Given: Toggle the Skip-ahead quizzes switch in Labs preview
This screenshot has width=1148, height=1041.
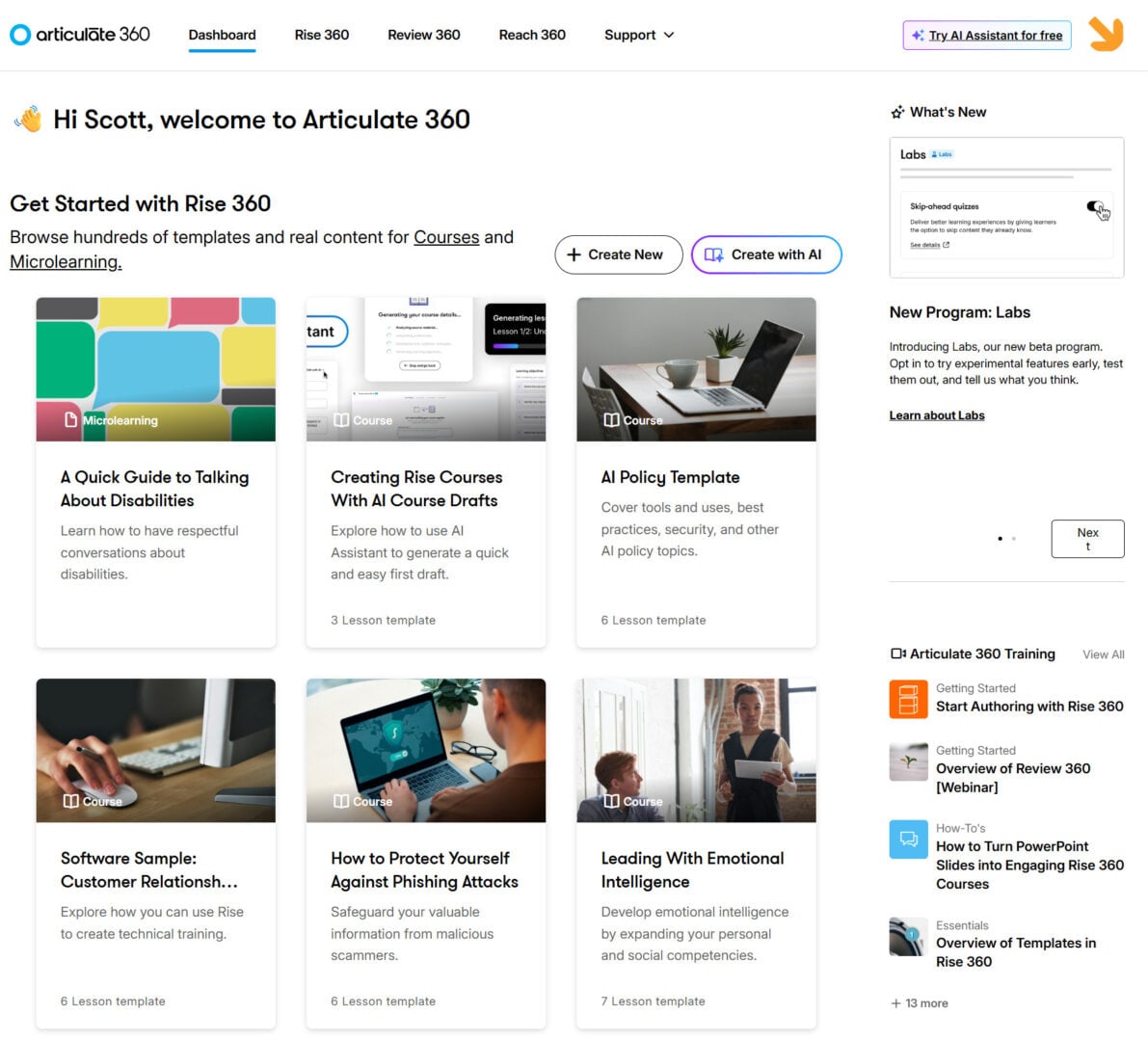Looking at the screenshot, I should click(1096, 207).
